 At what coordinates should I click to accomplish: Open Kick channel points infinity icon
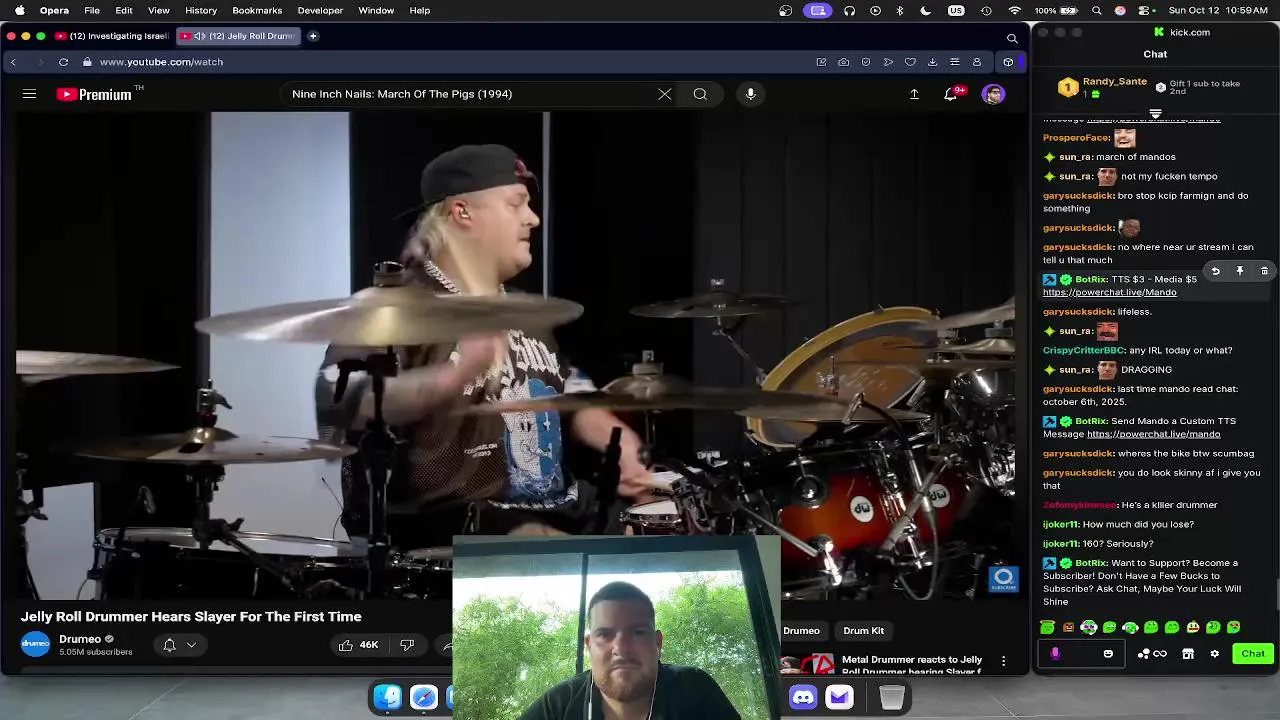click(1160, 654)
